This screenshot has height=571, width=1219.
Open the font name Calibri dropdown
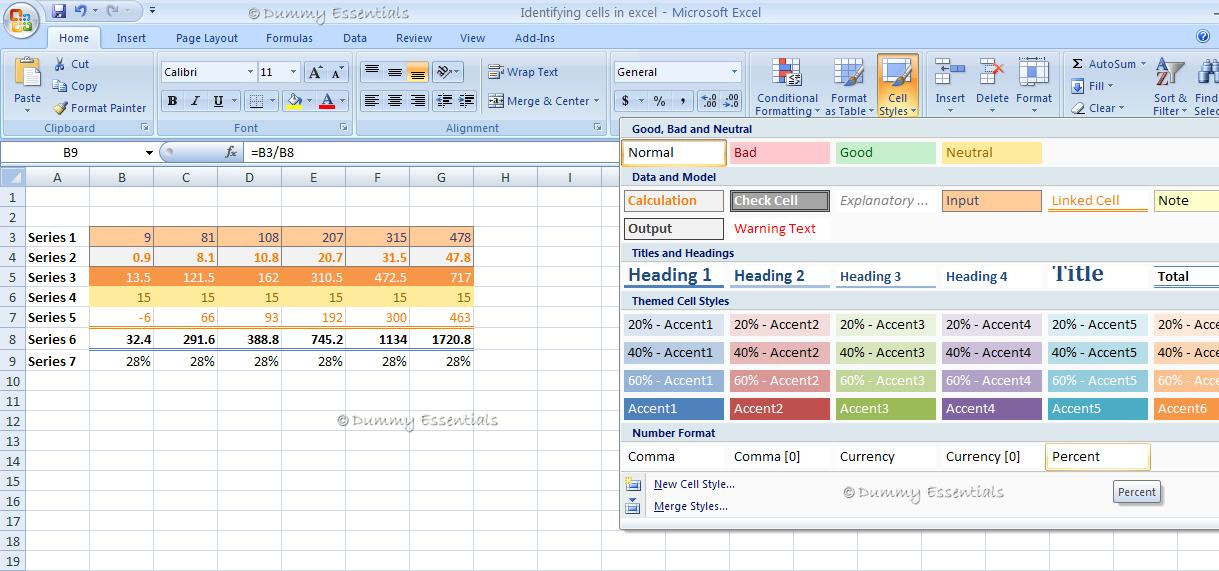coord(250,72)
